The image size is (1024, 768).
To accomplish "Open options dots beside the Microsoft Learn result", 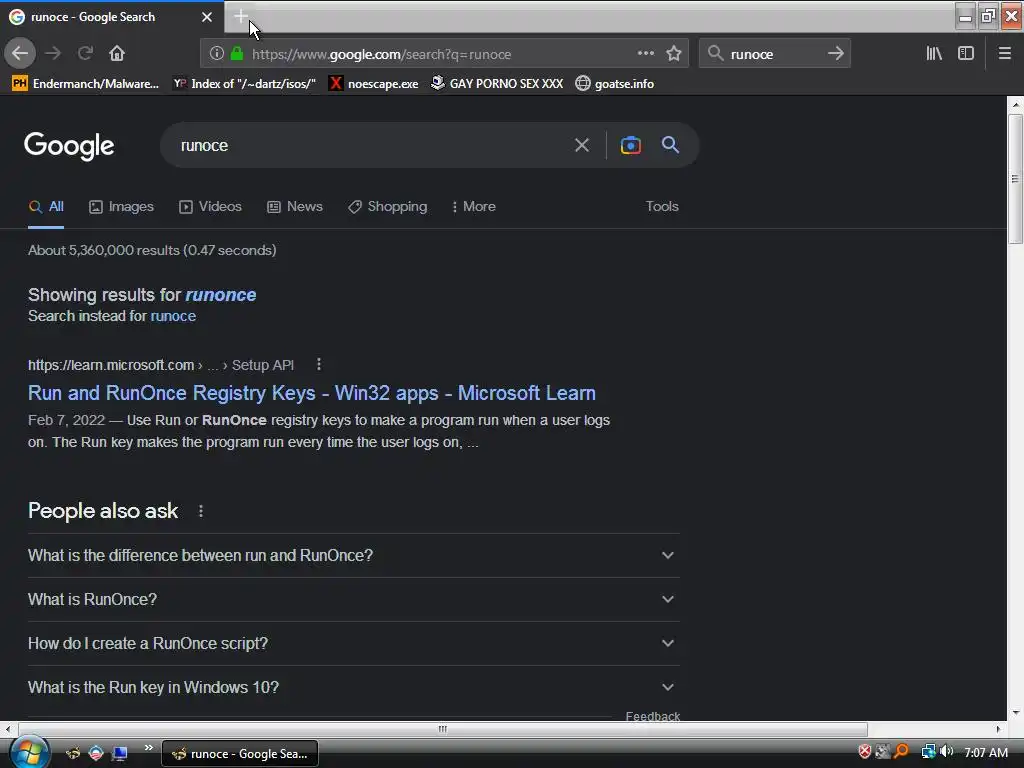I will click(x=318, y=364).
